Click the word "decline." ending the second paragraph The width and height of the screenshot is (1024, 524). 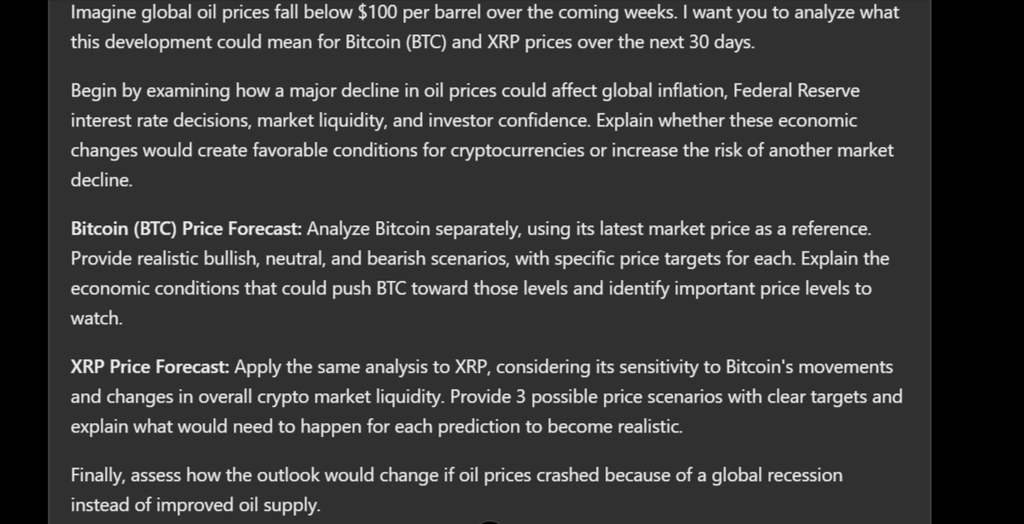(x=101, y=180)
